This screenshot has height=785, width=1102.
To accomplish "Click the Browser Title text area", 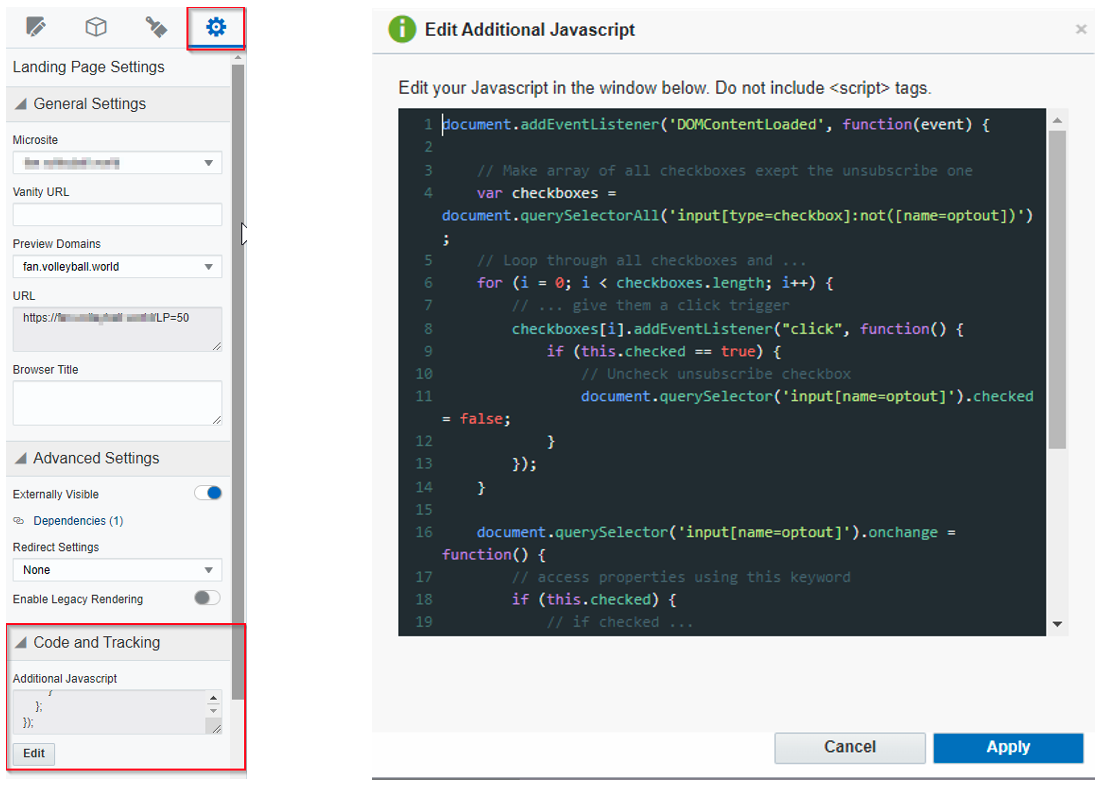I will click(x=117, y=403).
